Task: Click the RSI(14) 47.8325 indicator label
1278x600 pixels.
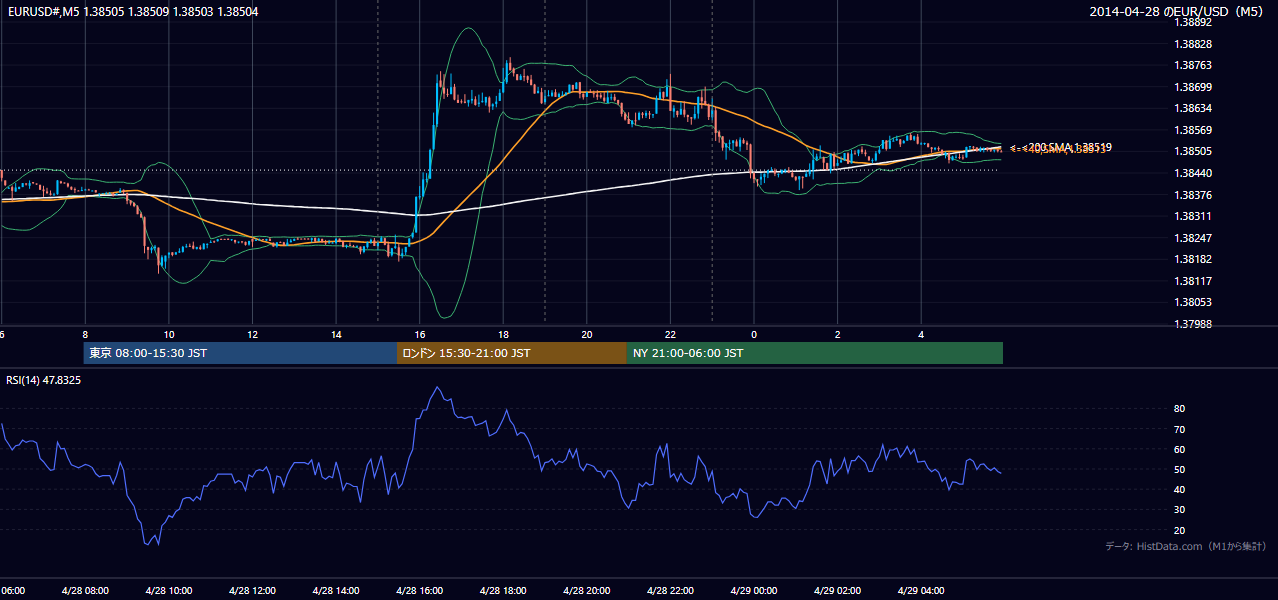Action: pyautogui.click(x=44, y=380)
